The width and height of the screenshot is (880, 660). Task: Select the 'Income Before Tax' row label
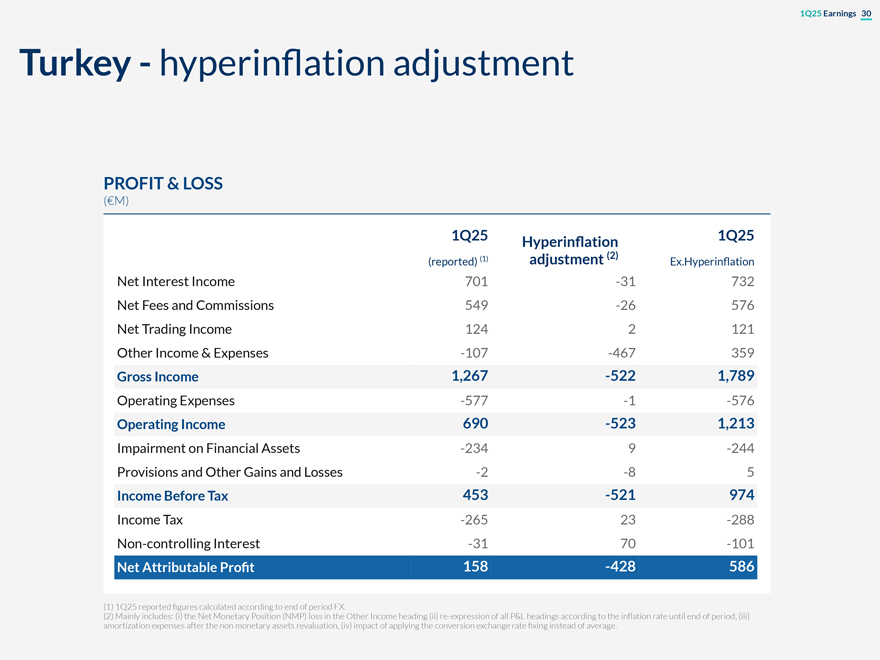[x=172, y=496]
